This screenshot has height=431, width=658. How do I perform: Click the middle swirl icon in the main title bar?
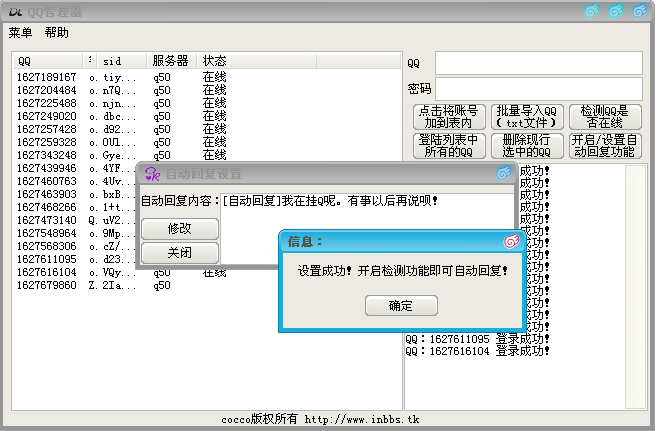tap(617, 11)
